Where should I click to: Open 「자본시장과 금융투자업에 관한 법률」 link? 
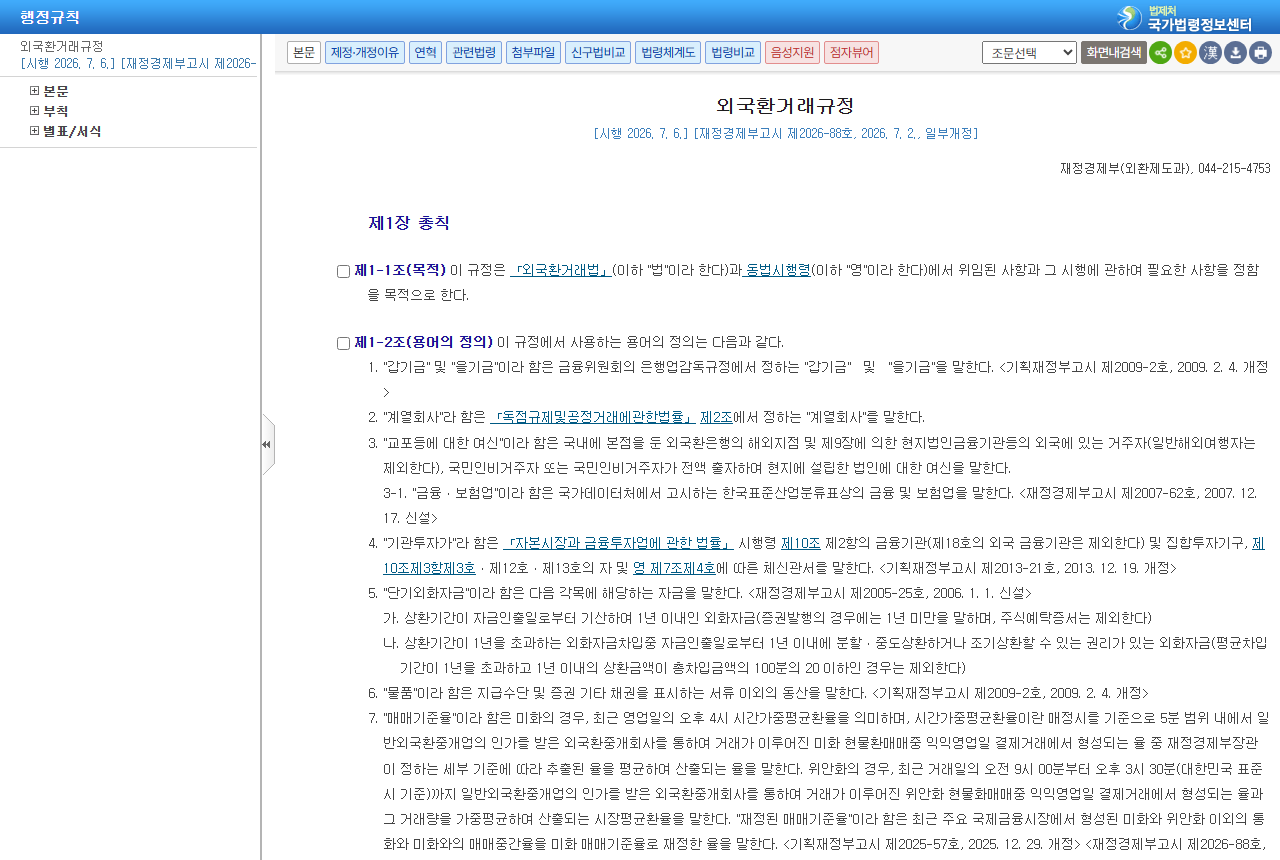[618, 543]
